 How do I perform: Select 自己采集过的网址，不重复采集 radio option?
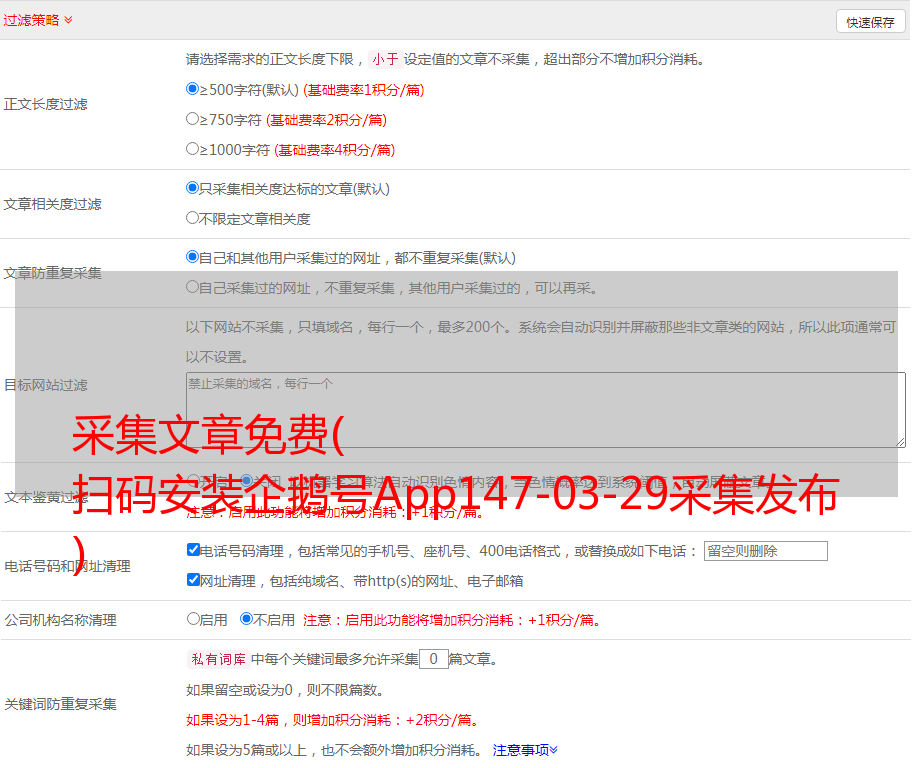coord(193,287)
